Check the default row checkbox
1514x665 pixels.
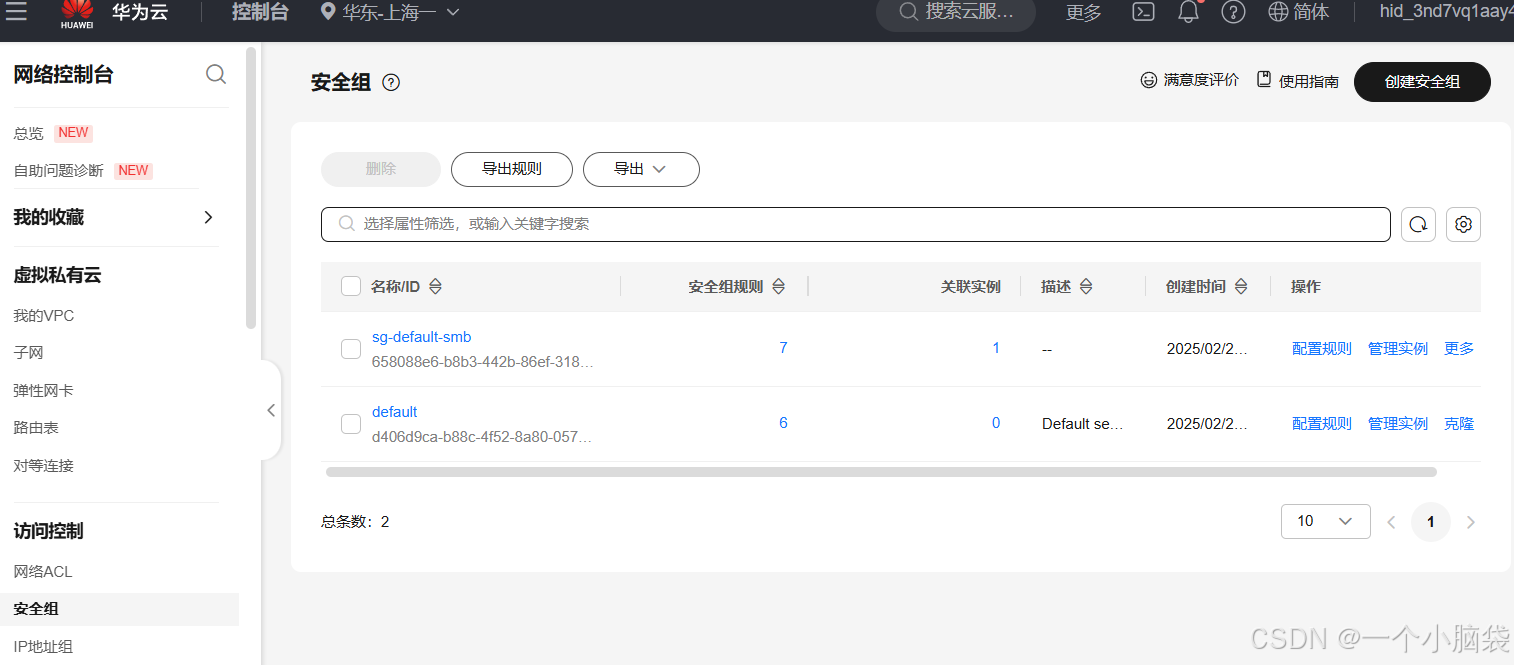click(x=351, y=424)
